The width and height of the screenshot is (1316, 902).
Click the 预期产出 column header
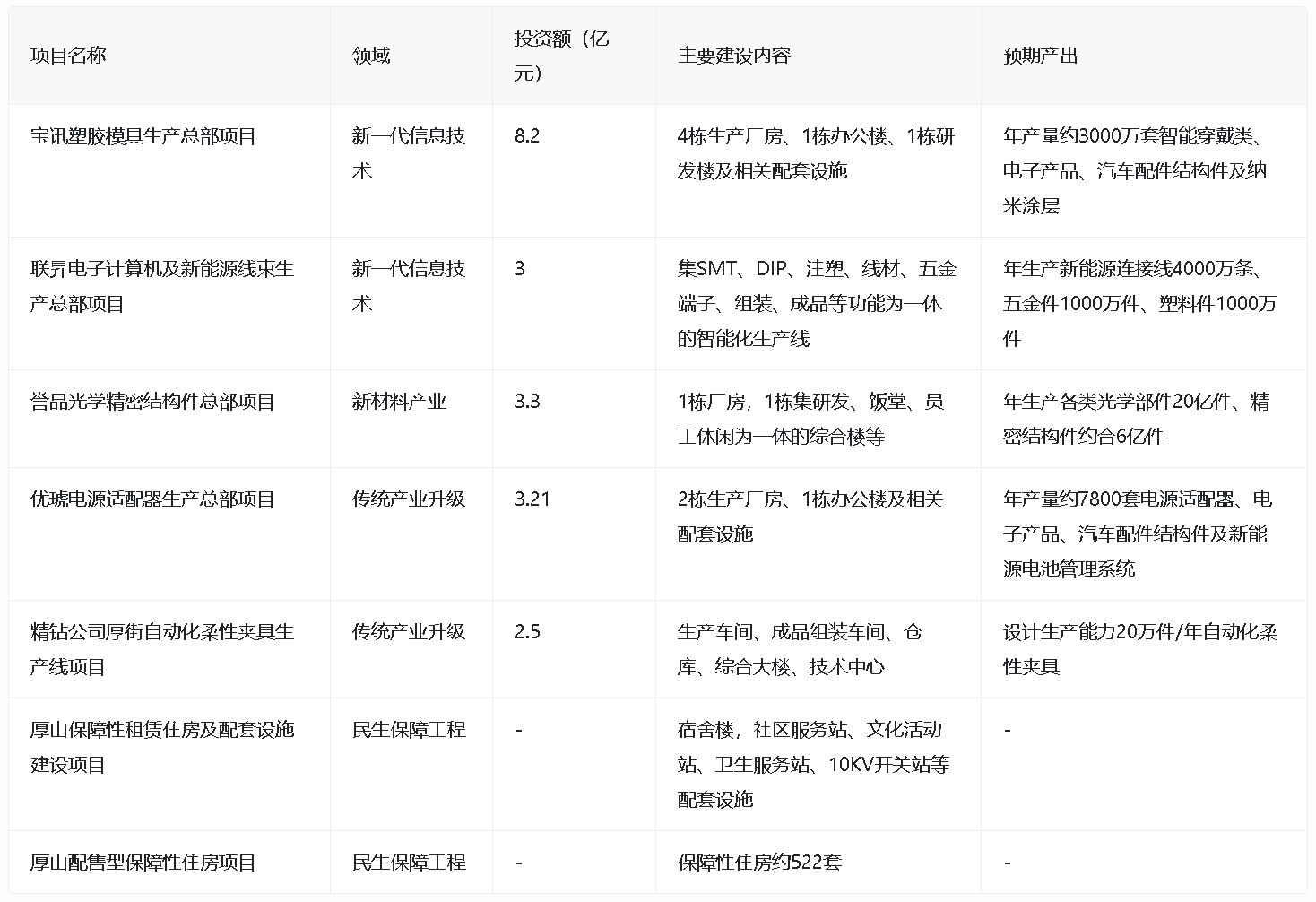pos(1040,56)
